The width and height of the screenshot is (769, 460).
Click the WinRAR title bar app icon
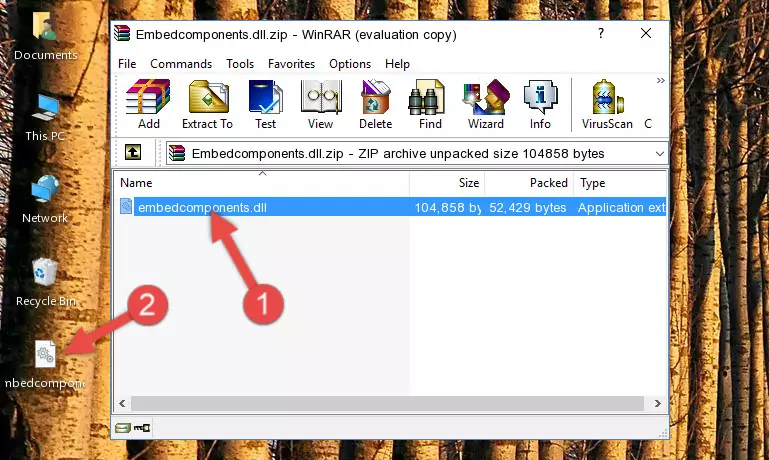[122, 33]
